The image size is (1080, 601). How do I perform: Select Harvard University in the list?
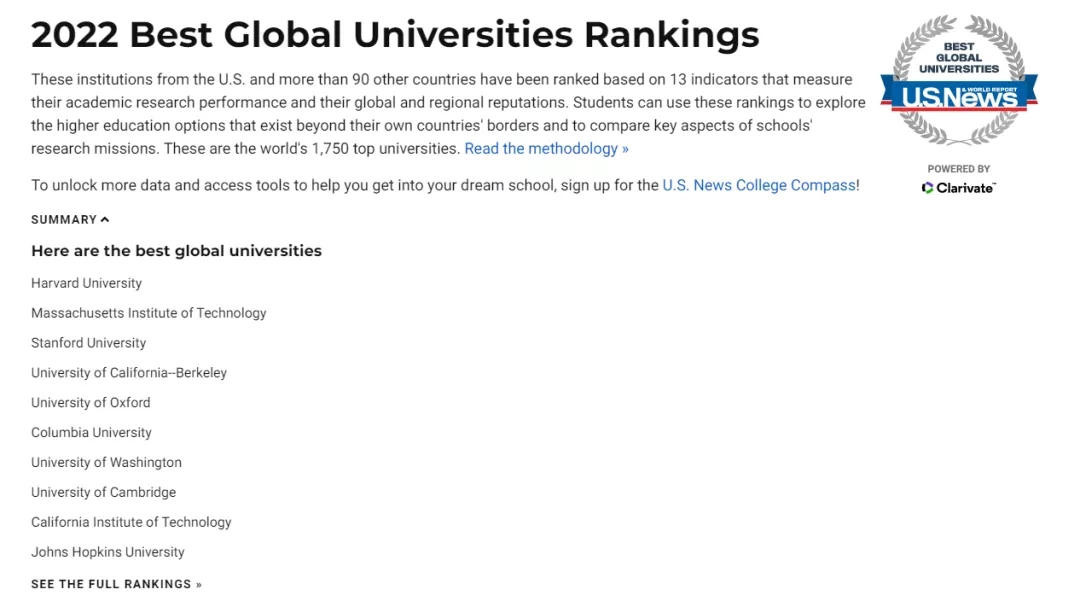[86, 283]
